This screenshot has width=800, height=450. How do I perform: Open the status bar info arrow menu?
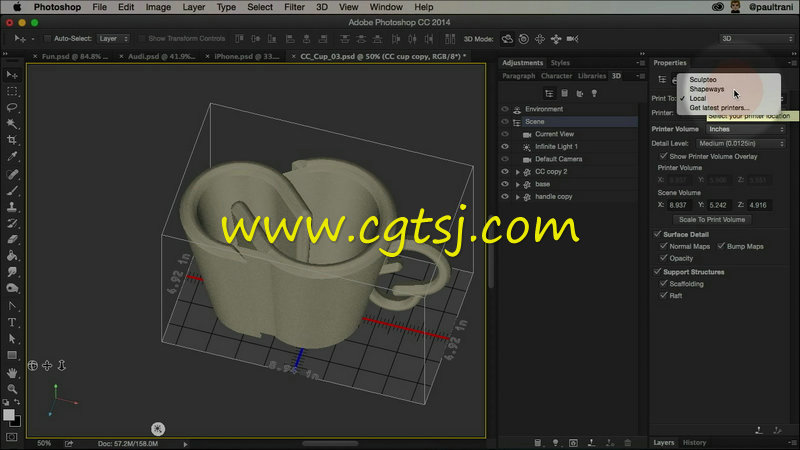[x=185, y=444]
